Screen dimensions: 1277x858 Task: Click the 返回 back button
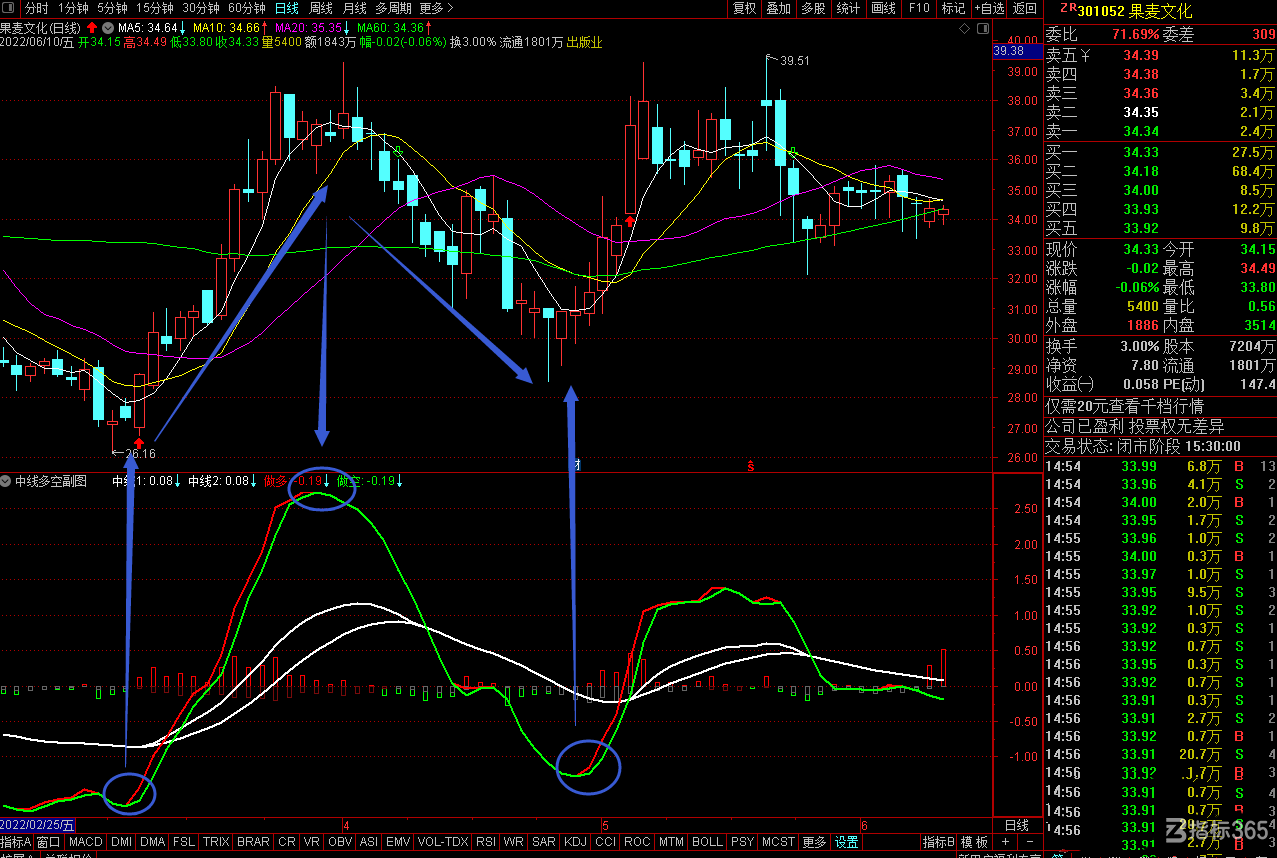[1025, 8]
